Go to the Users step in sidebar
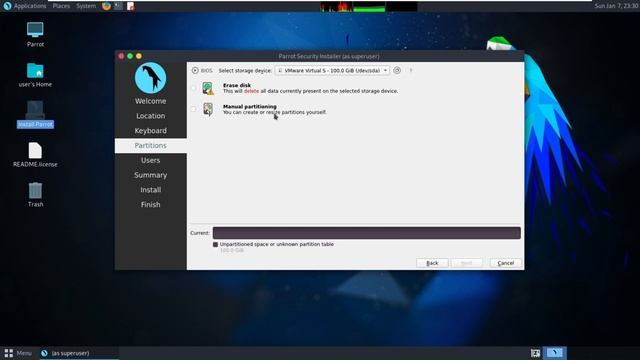 [x=151, y=160]
